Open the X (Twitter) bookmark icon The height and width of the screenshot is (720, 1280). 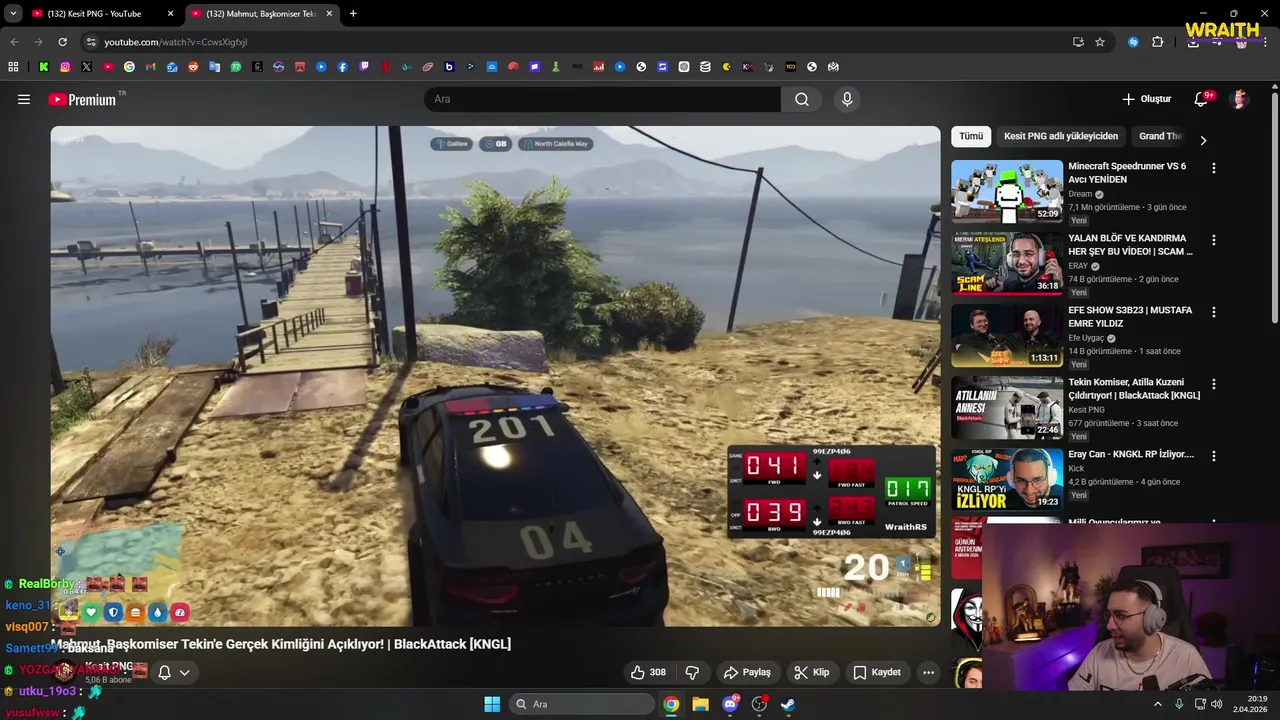[x=86, y=67]
